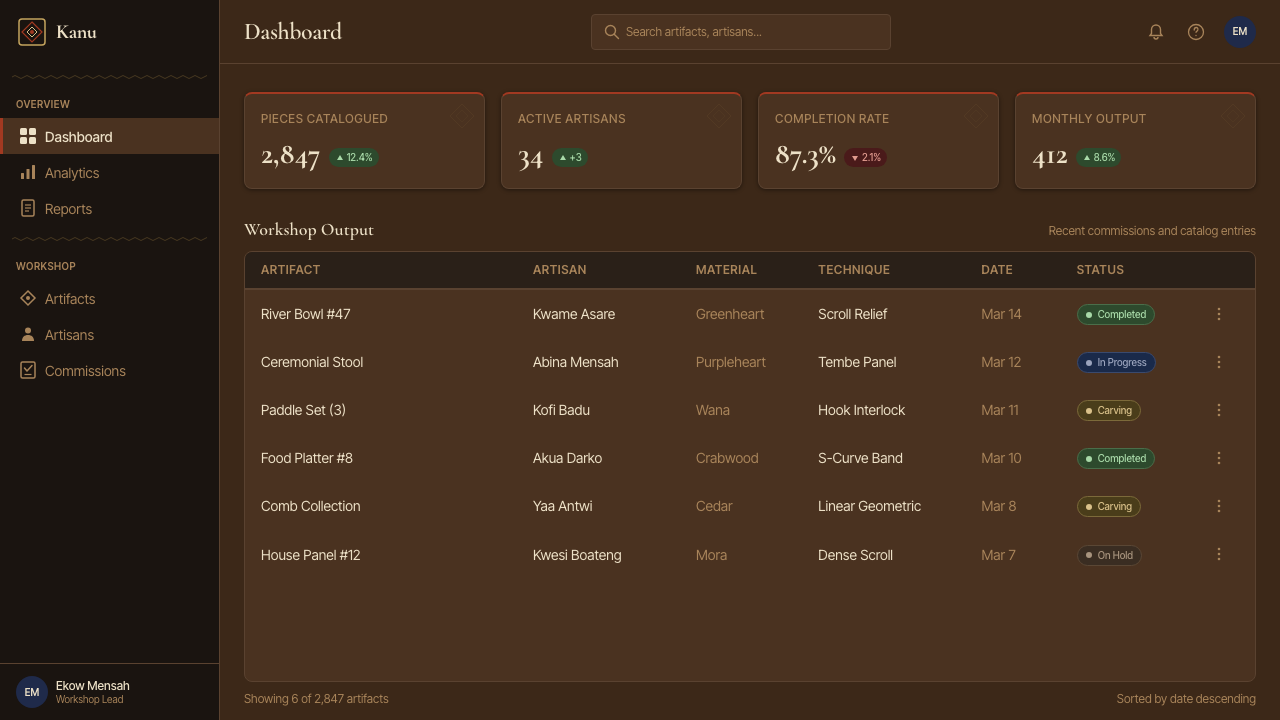The height and width of the screenshot is (720, 1280).
Task: Click the Artisans person icon
Action: [x=28, y=334]
